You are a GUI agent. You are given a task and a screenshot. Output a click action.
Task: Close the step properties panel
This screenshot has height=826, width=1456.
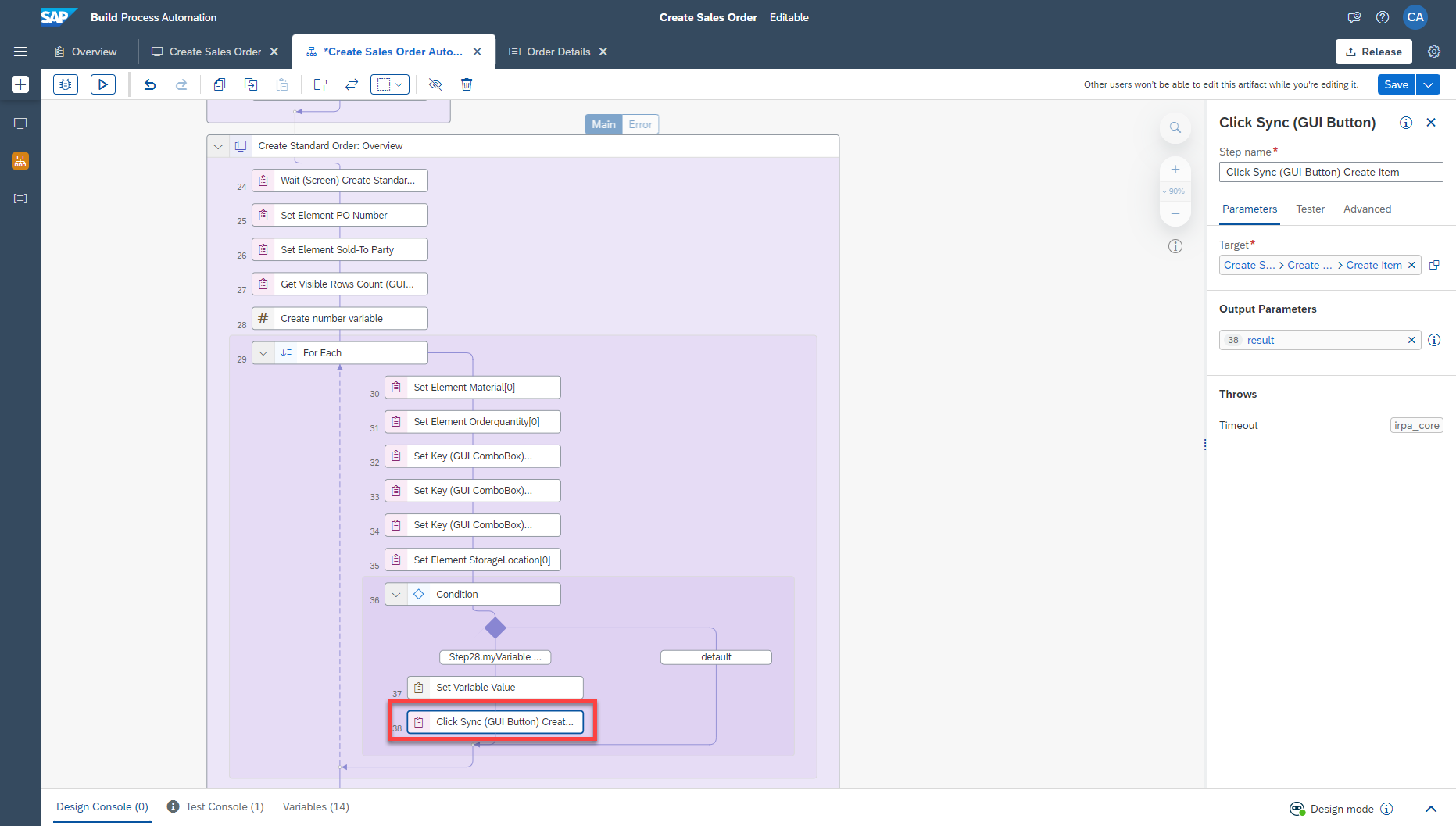tap(1431, 123)
